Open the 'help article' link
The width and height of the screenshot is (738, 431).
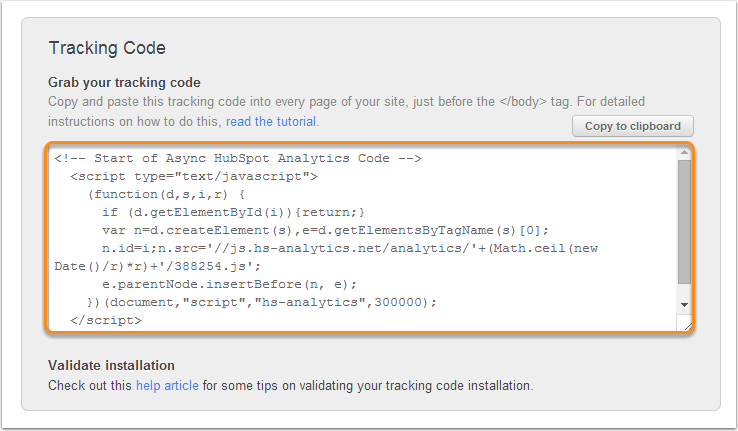pyautogui.click(x=168, y=385)
